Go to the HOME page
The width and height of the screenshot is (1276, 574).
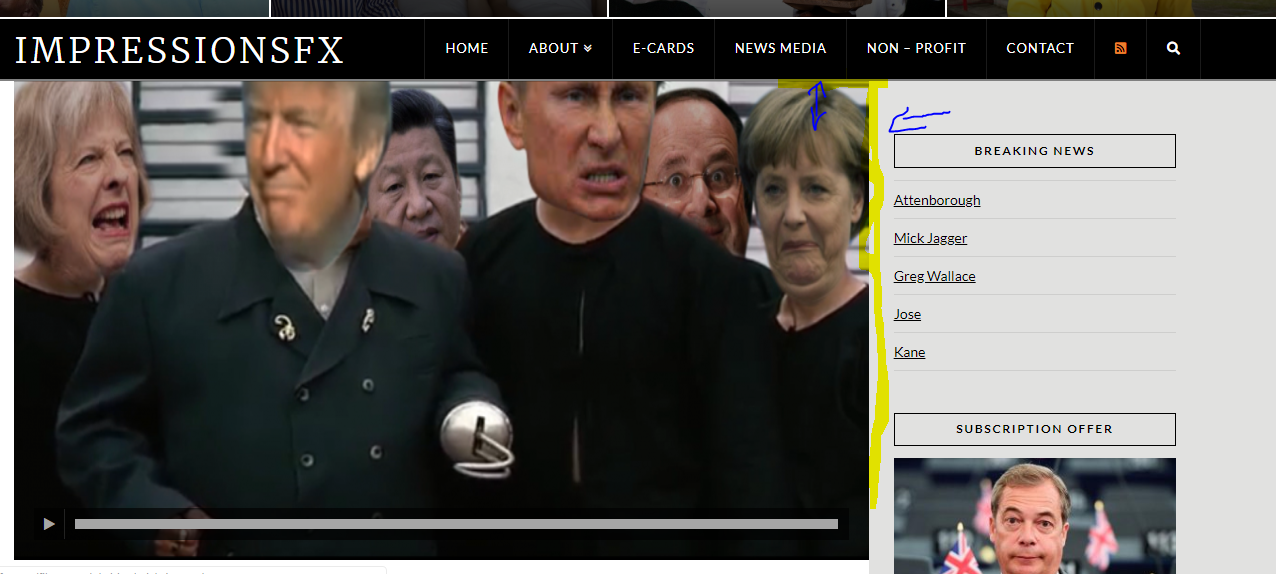[466, 48]
